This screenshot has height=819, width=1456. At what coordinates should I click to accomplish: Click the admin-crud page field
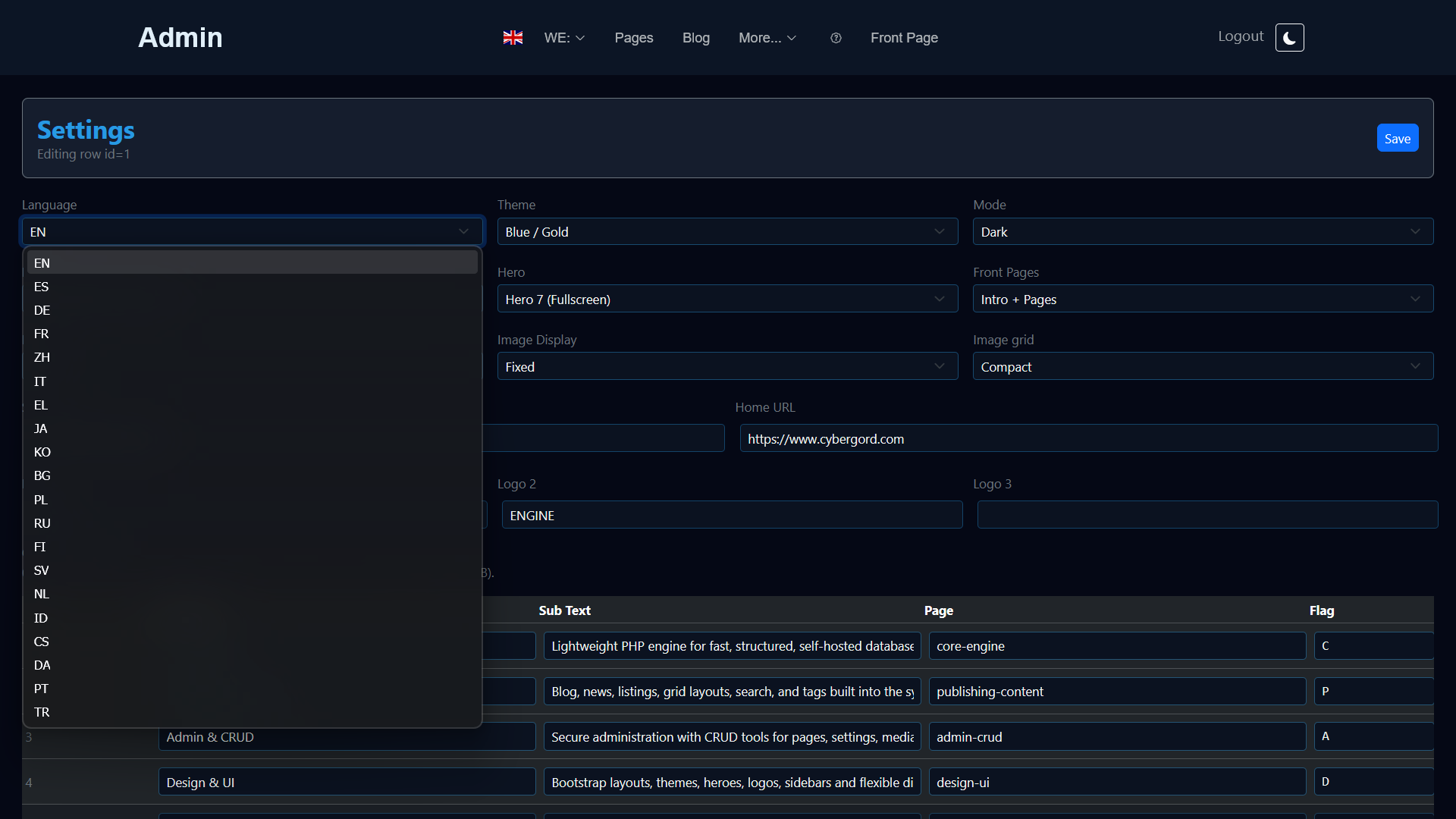[x=1117, y=736]
